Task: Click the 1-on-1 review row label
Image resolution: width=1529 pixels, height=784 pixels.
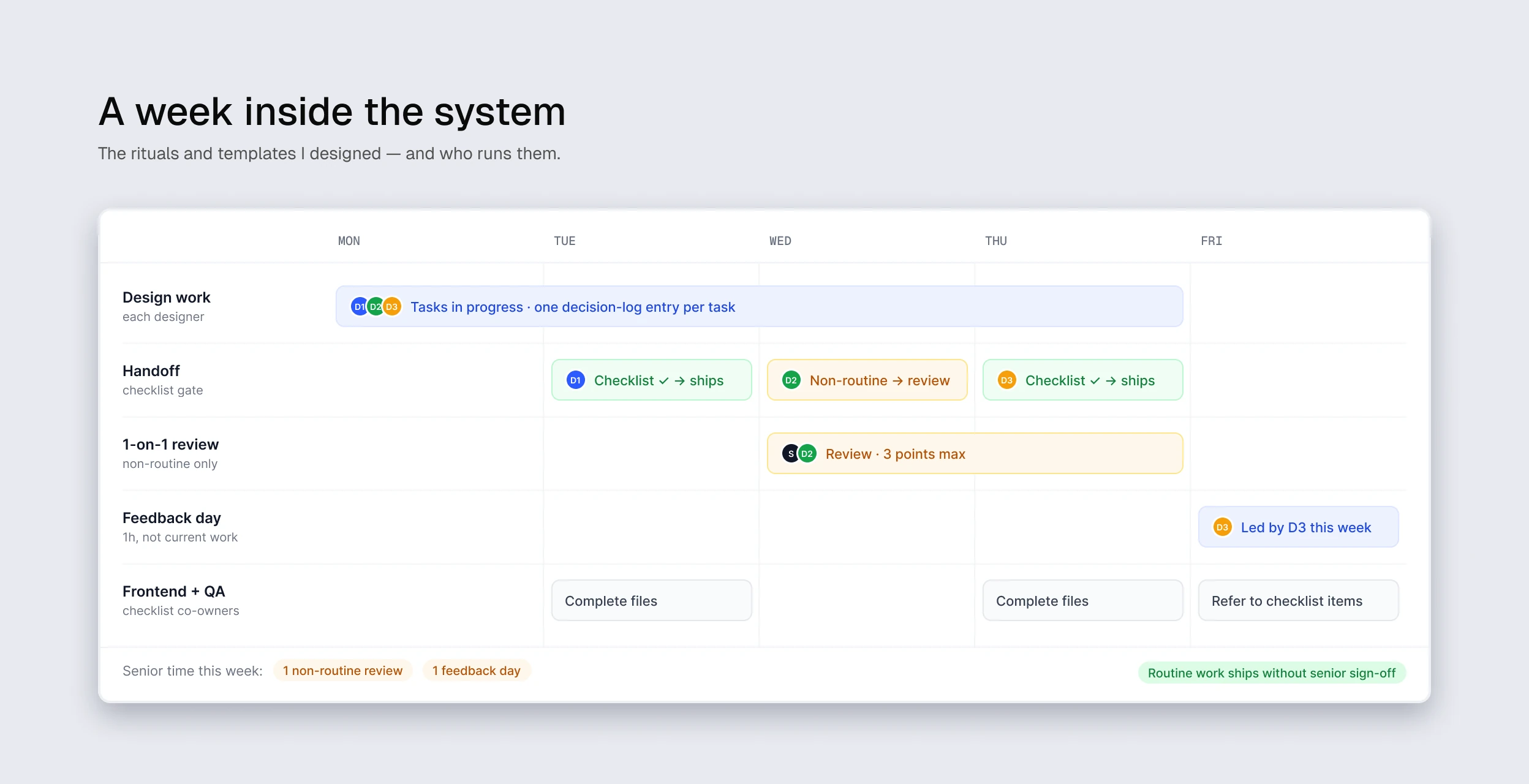Action: [x=170, y=445]
